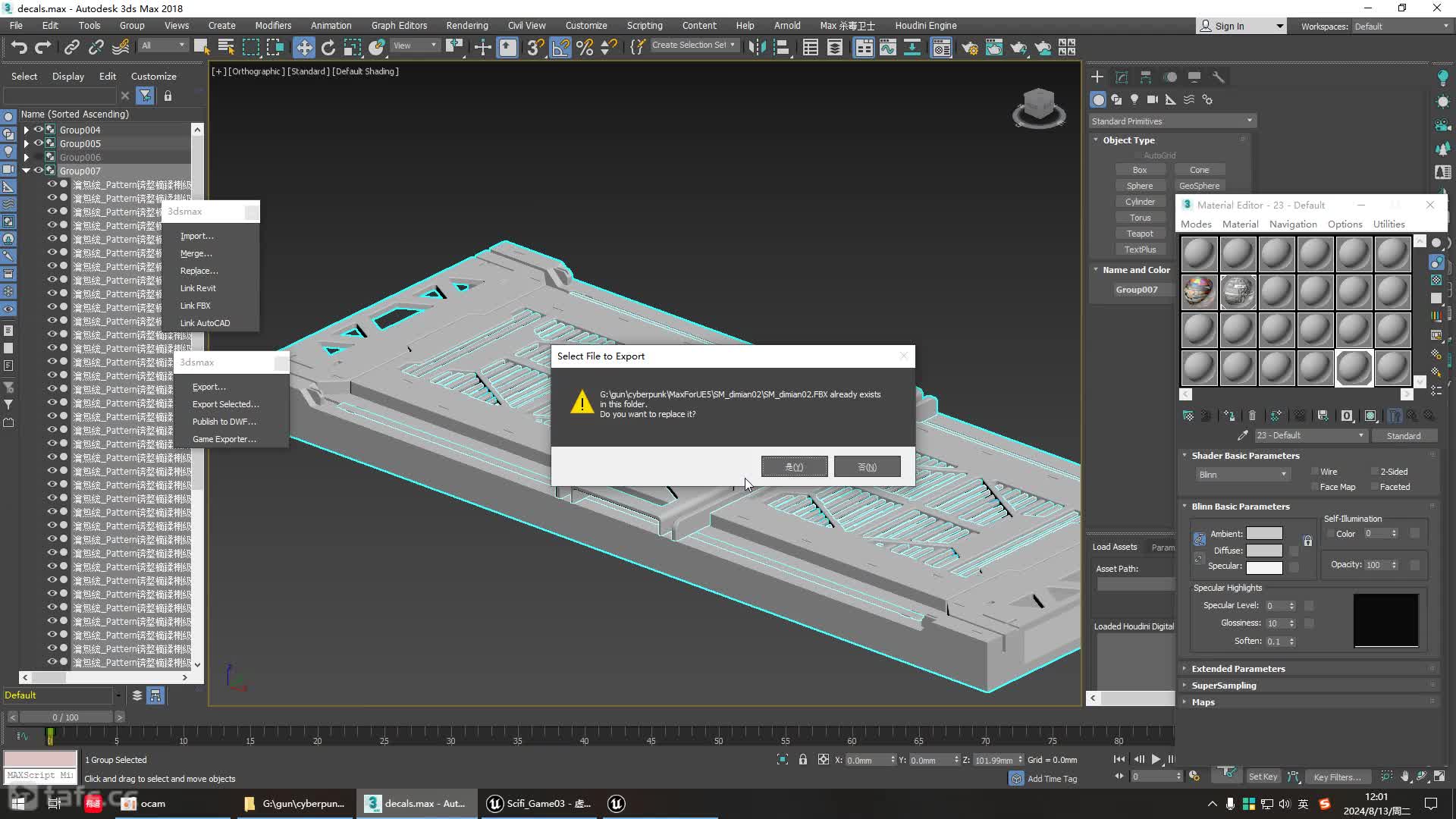Click the Teapot primitive button
The height and width of the screenshot is (819, 1456).
pos(1140,234)
